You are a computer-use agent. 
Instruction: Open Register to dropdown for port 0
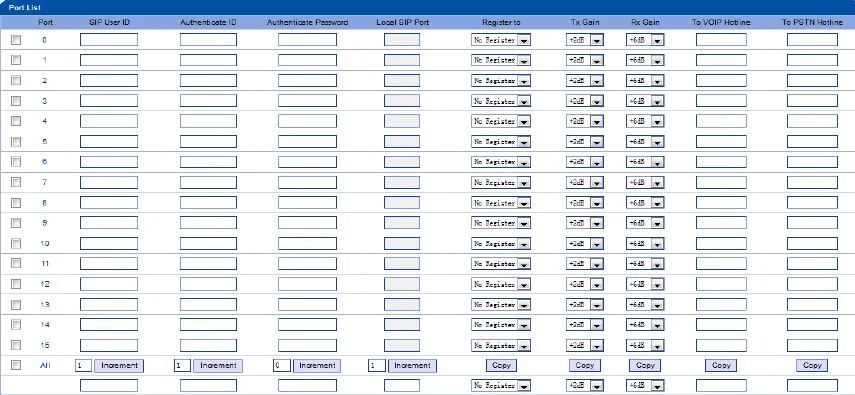pyautogui.click(x=501, y=40)
